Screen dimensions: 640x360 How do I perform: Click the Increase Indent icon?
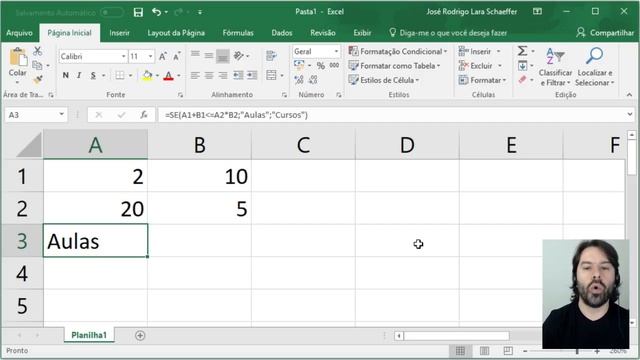point(252,75)
